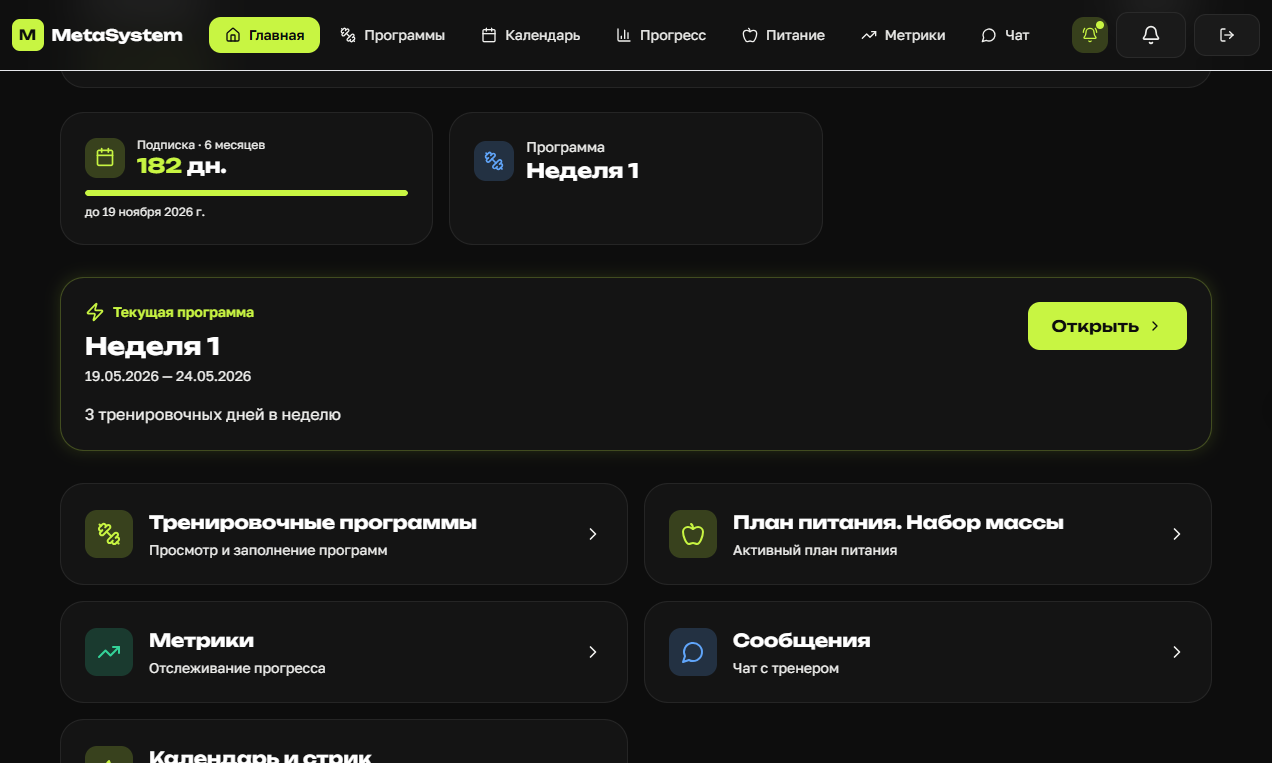The width and height of the screenshot is (1272, 763).
Task: Open the Главная home tab
Action: (x=264, y=35)
